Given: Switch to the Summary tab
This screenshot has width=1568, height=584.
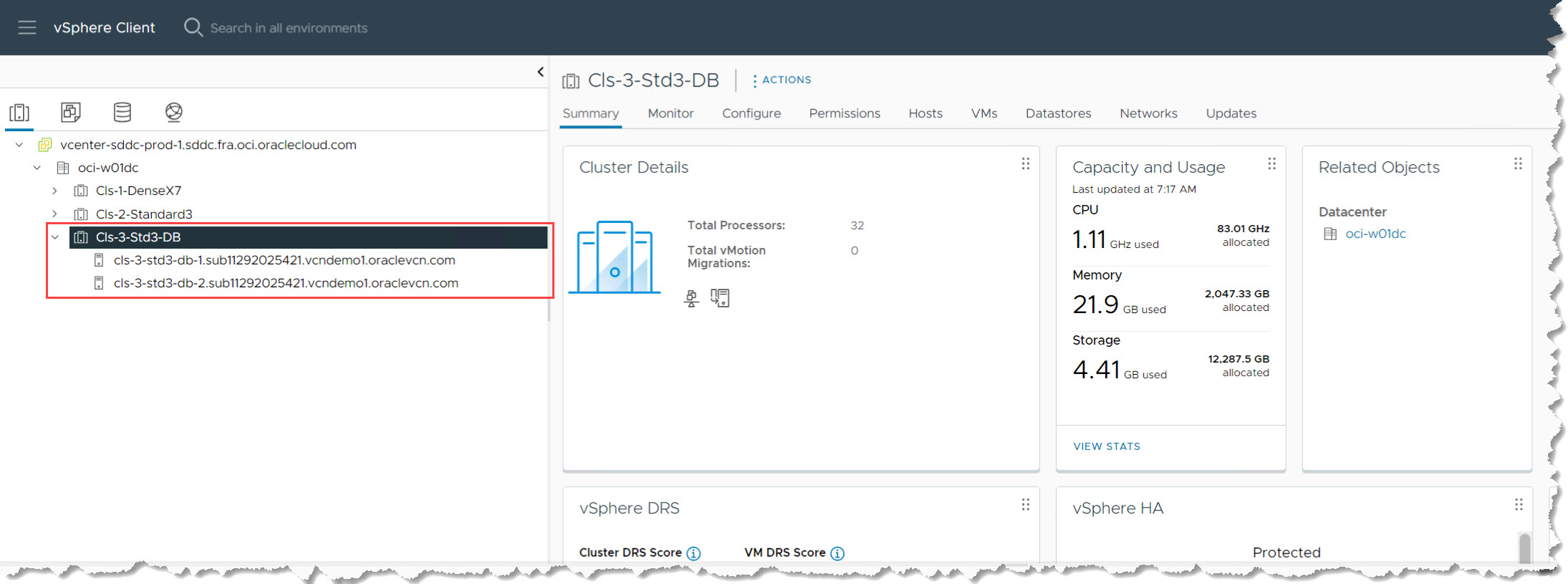Looking at the screenshot, I should [591, 113].
